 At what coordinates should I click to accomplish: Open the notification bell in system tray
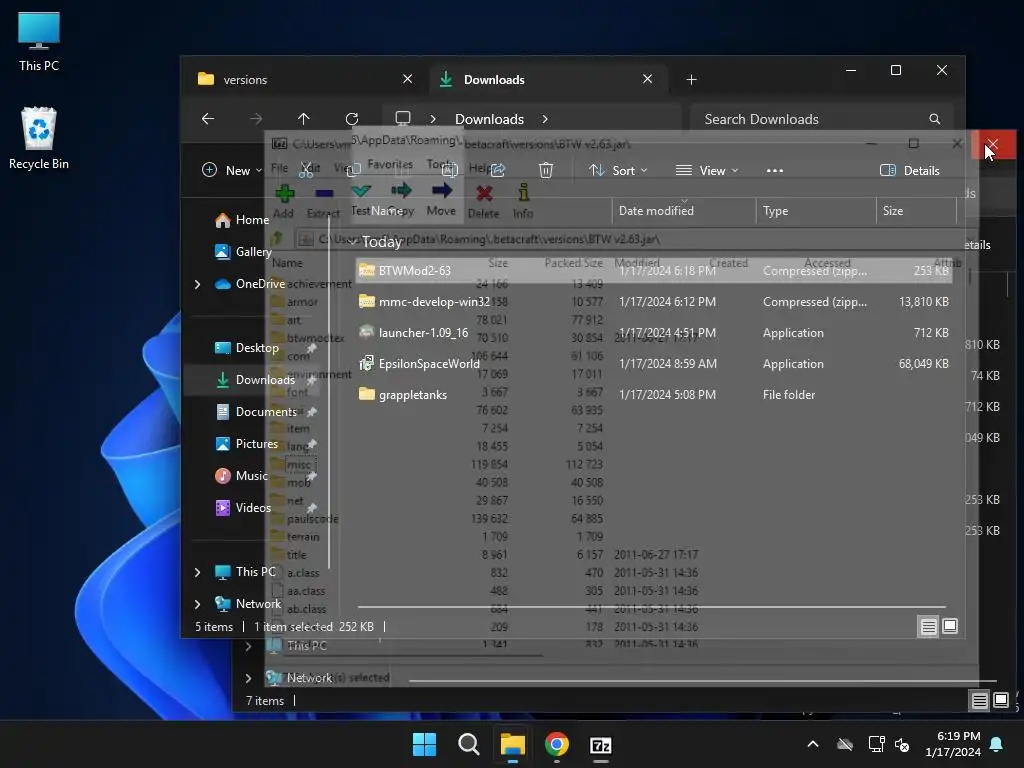[997, 744]
